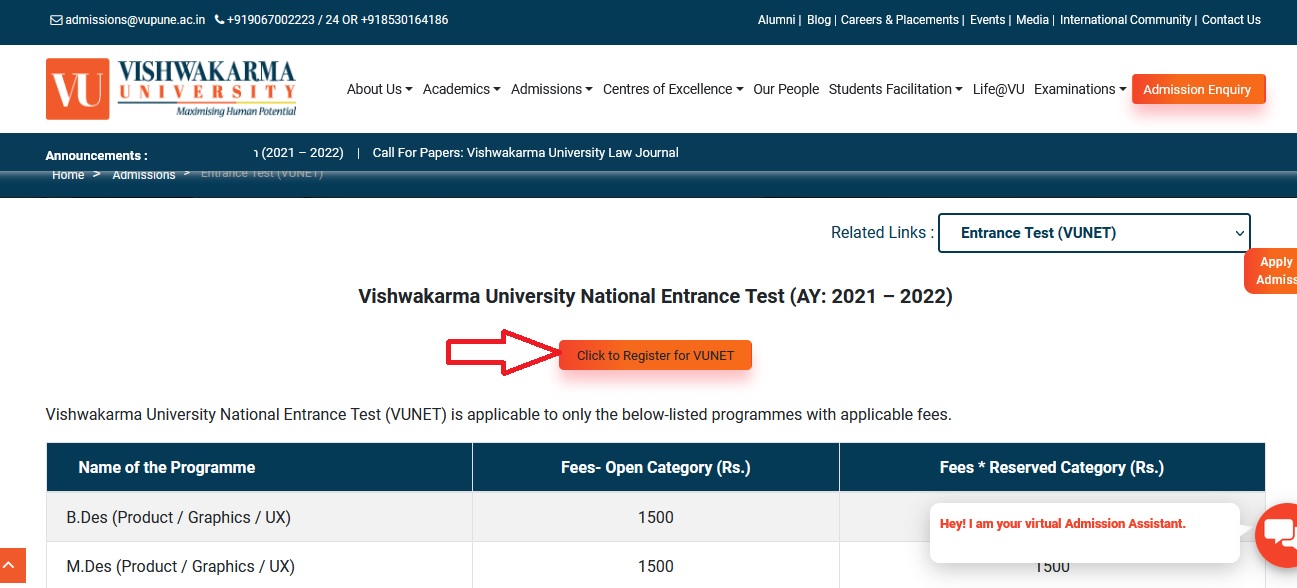Expand Students Facilitation menu
The height and width of the screenshot is (588, 1297).
(896, 89)
